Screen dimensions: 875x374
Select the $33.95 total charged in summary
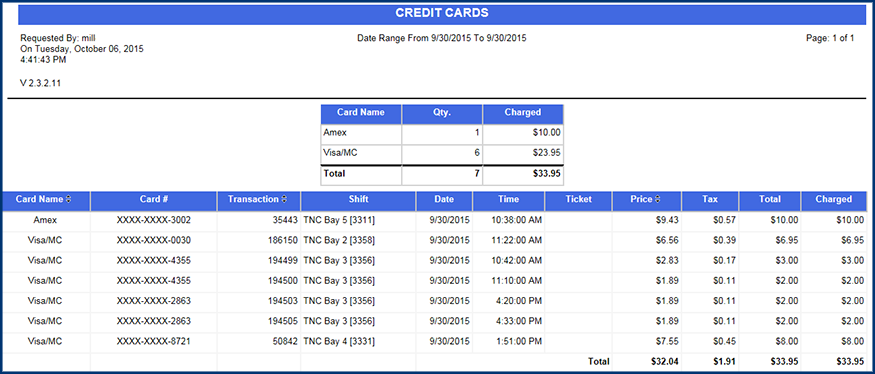pos(547,174)
